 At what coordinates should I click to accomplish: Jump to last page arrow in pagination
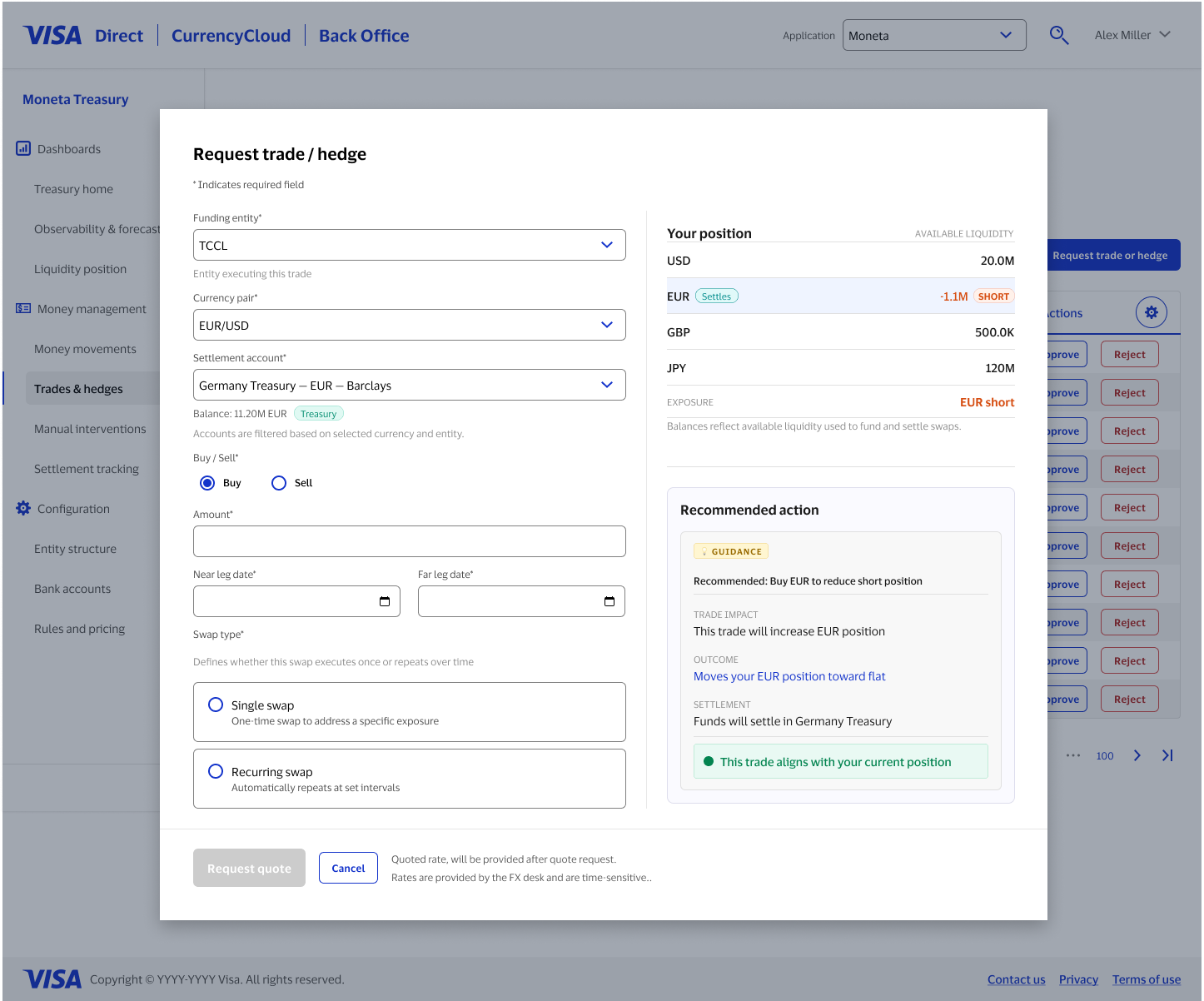1167,755
